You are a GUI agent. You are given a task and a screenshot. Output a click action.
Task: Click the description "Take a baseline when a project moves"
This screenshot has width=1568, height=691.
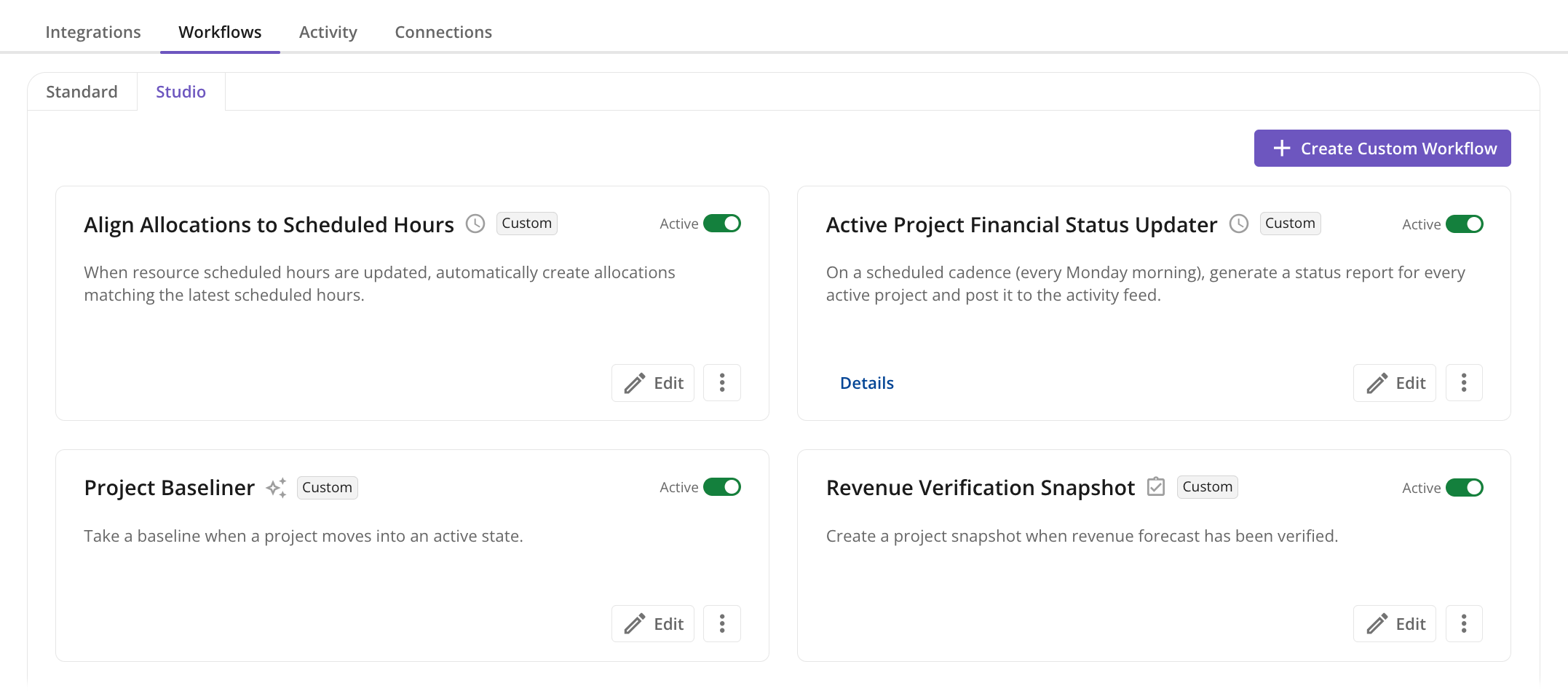[x=304, y=536]
